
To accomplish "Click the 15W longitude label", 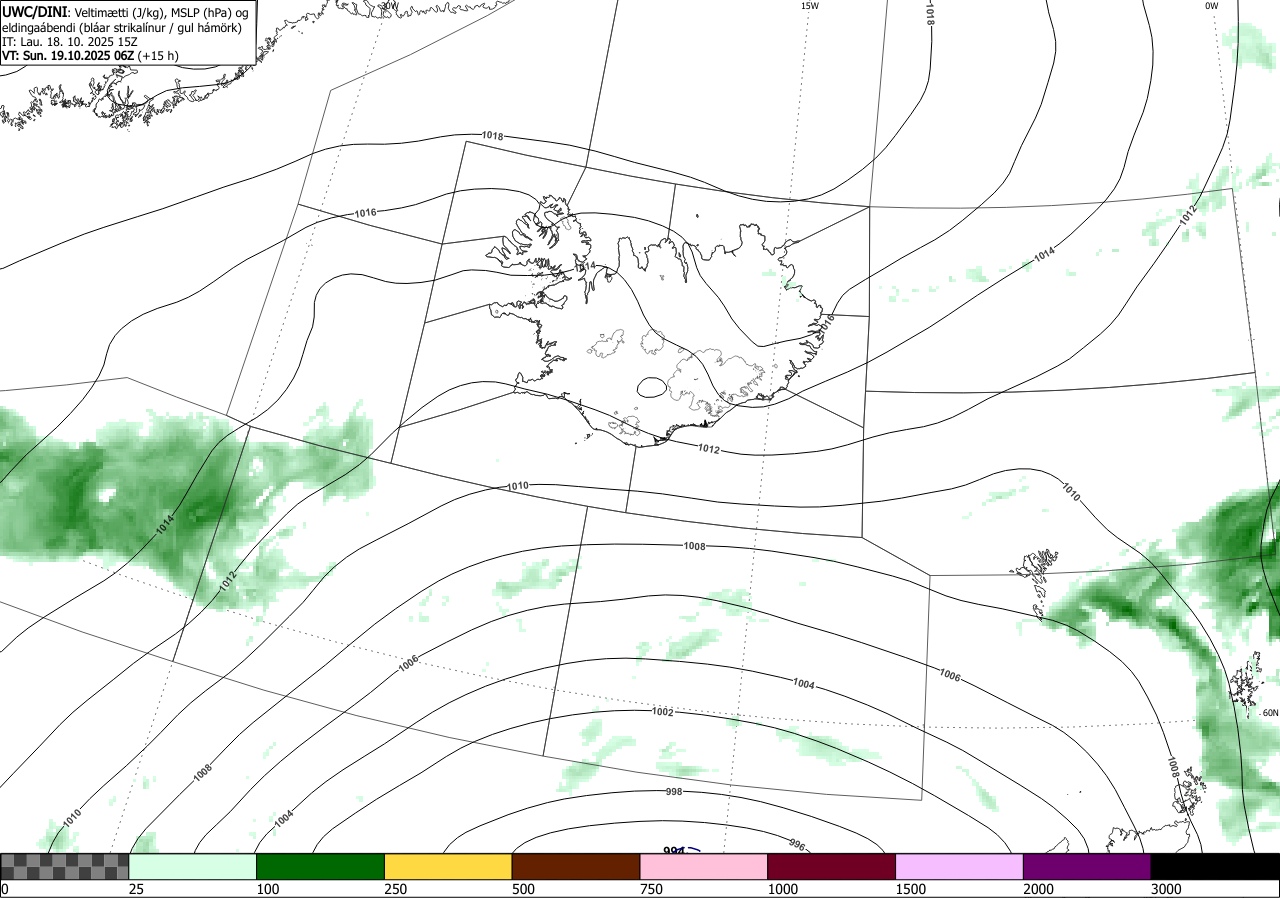I will click(x=810, y=6).
